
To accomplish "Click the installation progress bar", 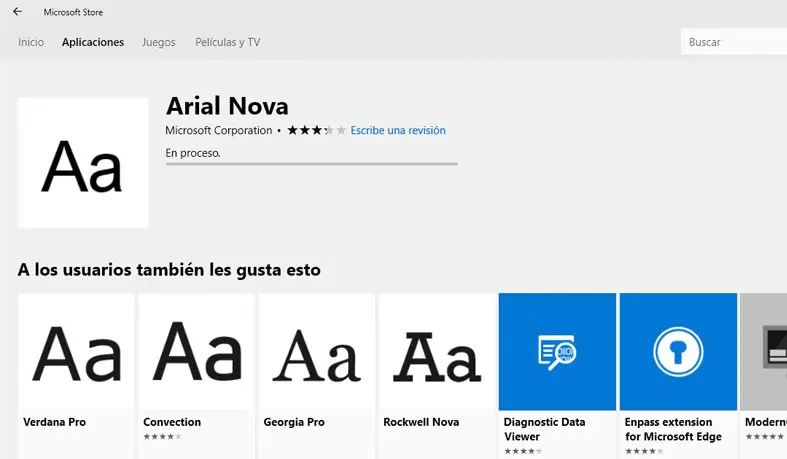I will [x=312, y=164].
